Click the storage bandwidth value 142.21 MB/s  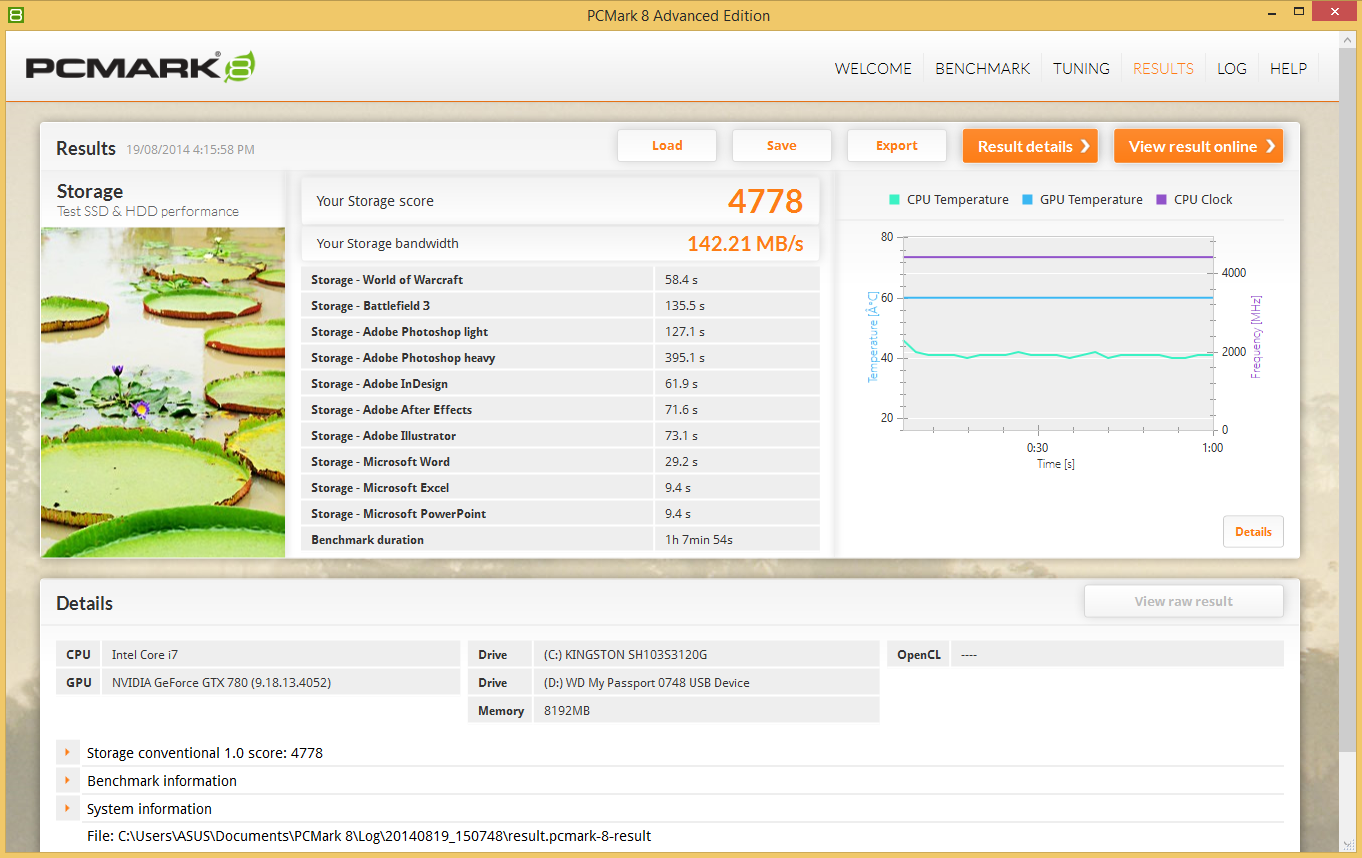[745, 244]
